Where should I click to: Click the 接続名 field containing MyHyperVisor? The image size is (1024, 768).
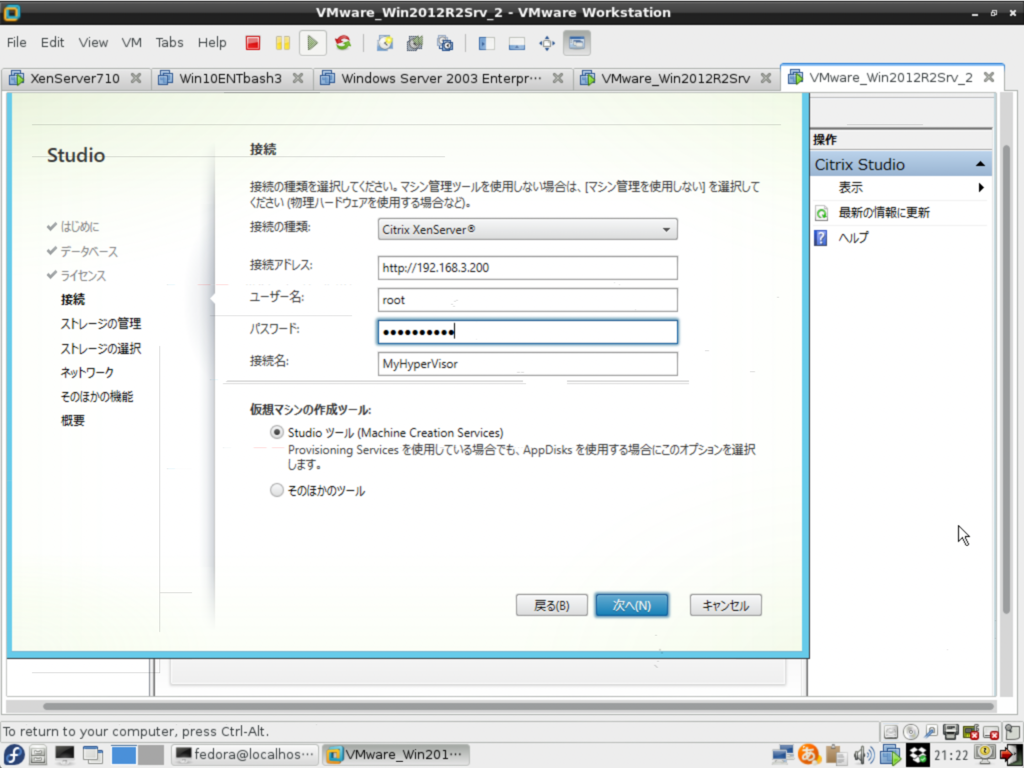point(528,364)
